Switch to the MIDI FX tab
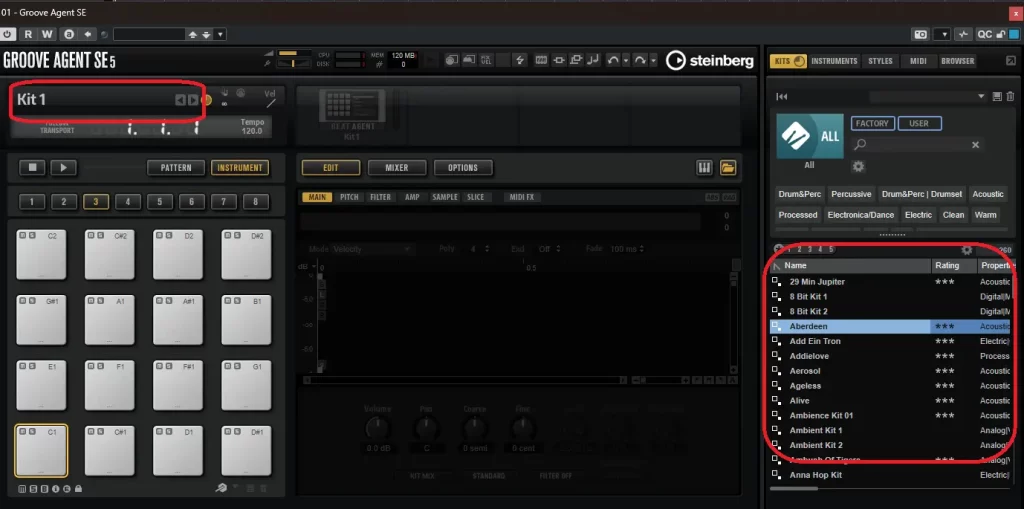Screen dimensions: 1024x509 pos(522,197)
